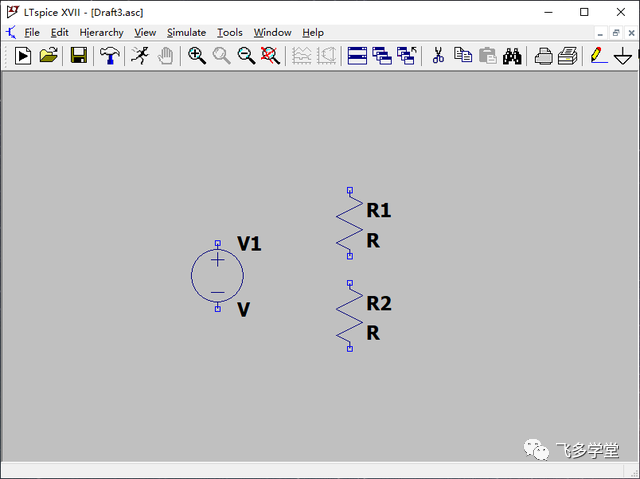
Task: Select the Zoom Out magnifier
Action: pyautogui.click(x=247, y=55)
